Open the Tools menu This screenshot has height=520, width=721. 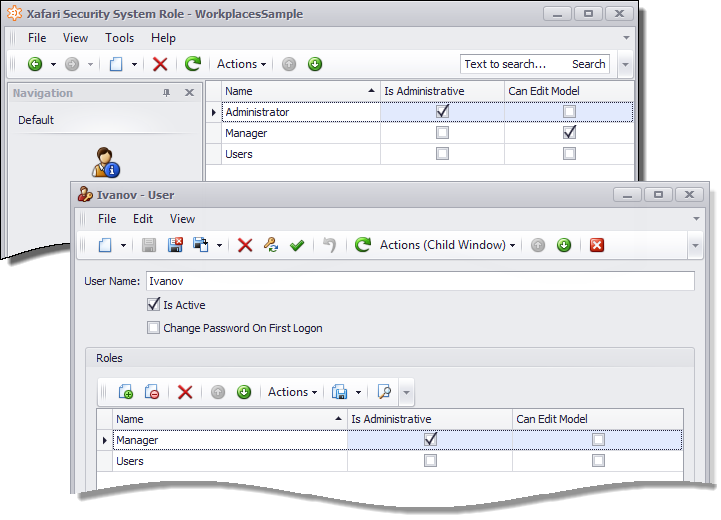[x=120, y=38]
